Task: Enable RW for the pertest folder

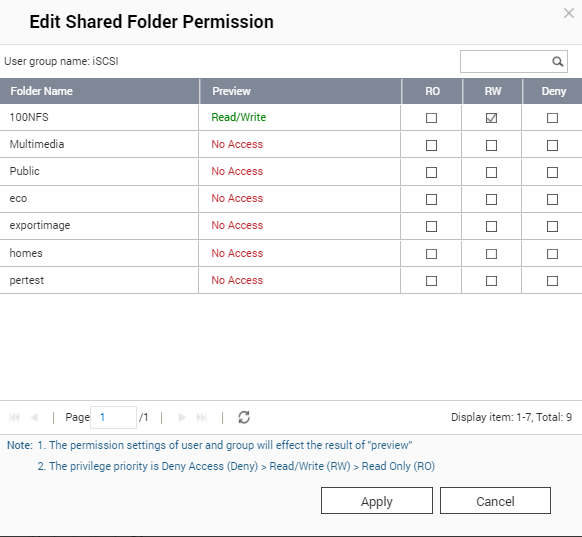Action: [x=491, y=281]
